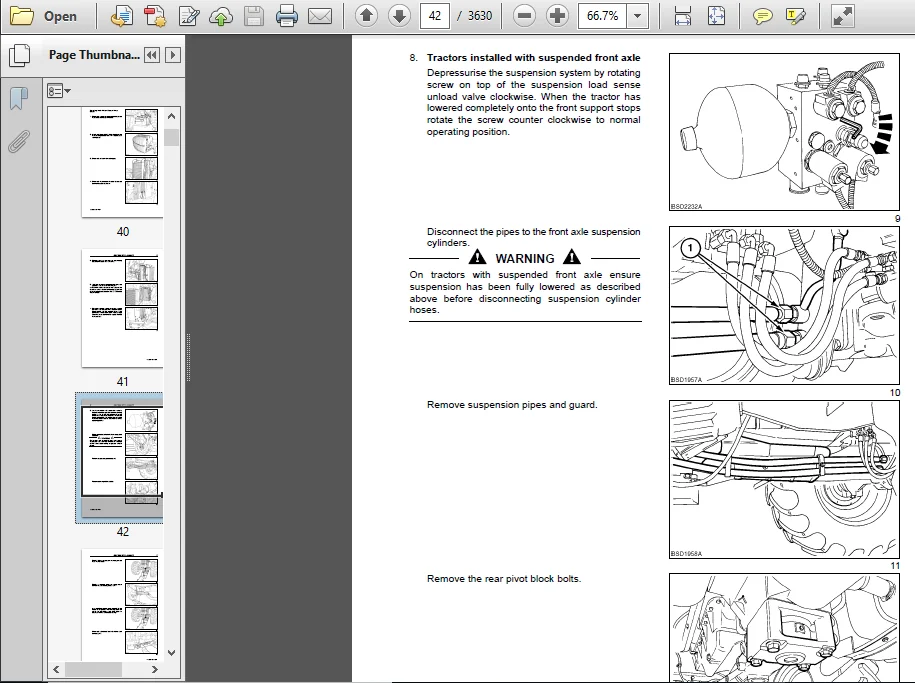This screenshot has height=683, width=915.
Task: Click text 'Remove the rear pivot block bolts.'
Action: point(504,579)
